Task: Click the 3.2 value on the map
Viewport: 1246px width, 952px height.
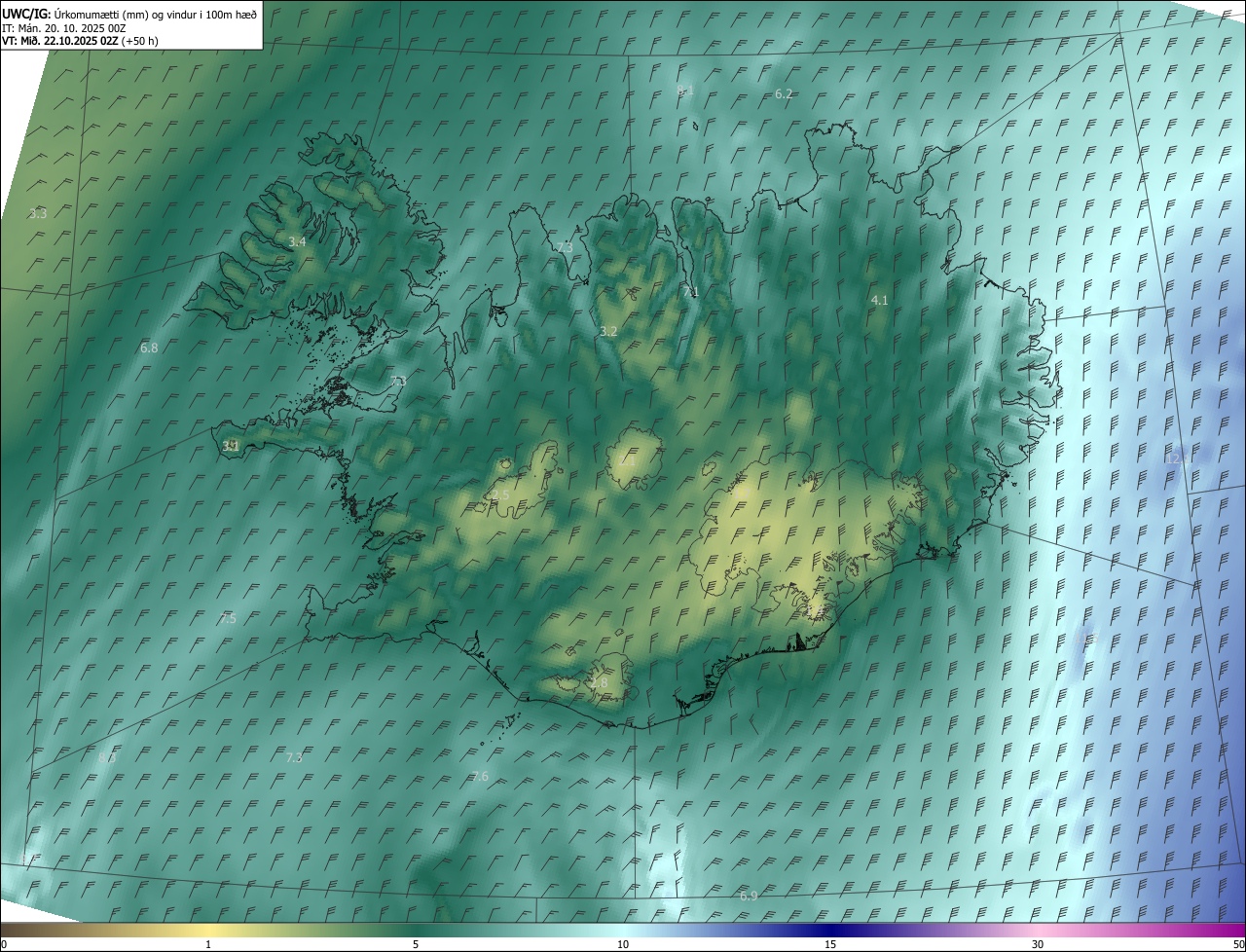Action: [608, 331]
